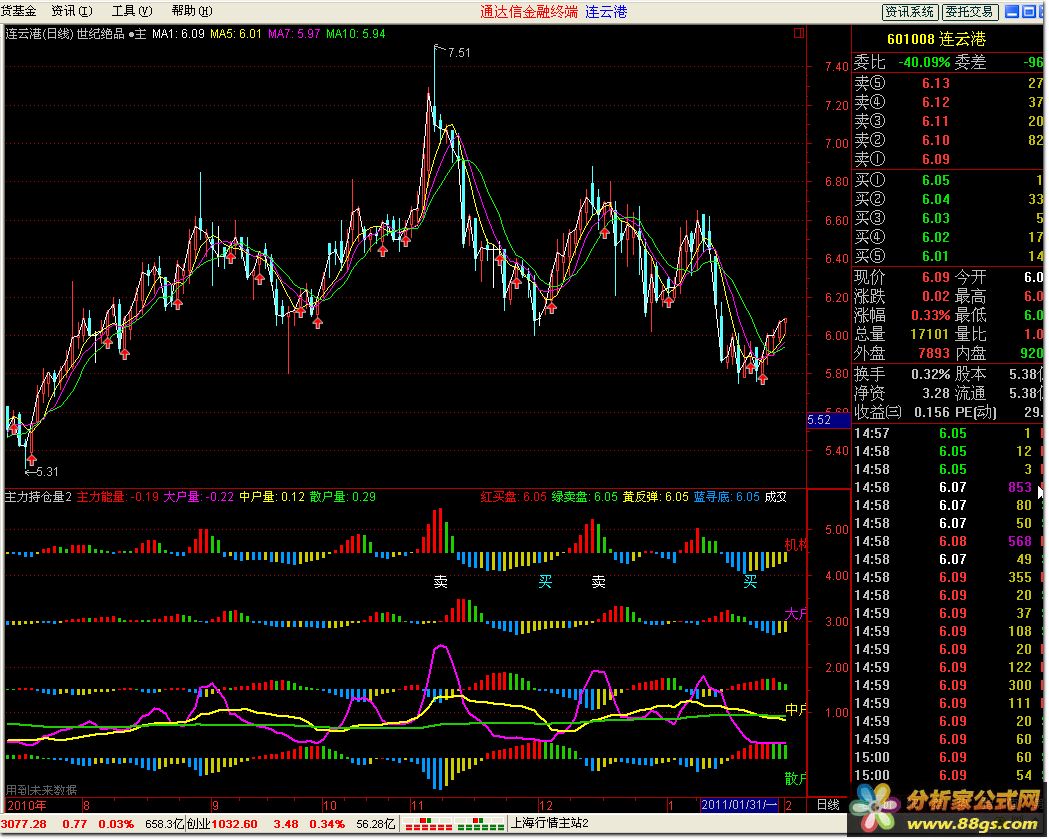This screenshot has height=839, width=1049.
Task: Click the 成交 label in indicator header
Action: 776,497
